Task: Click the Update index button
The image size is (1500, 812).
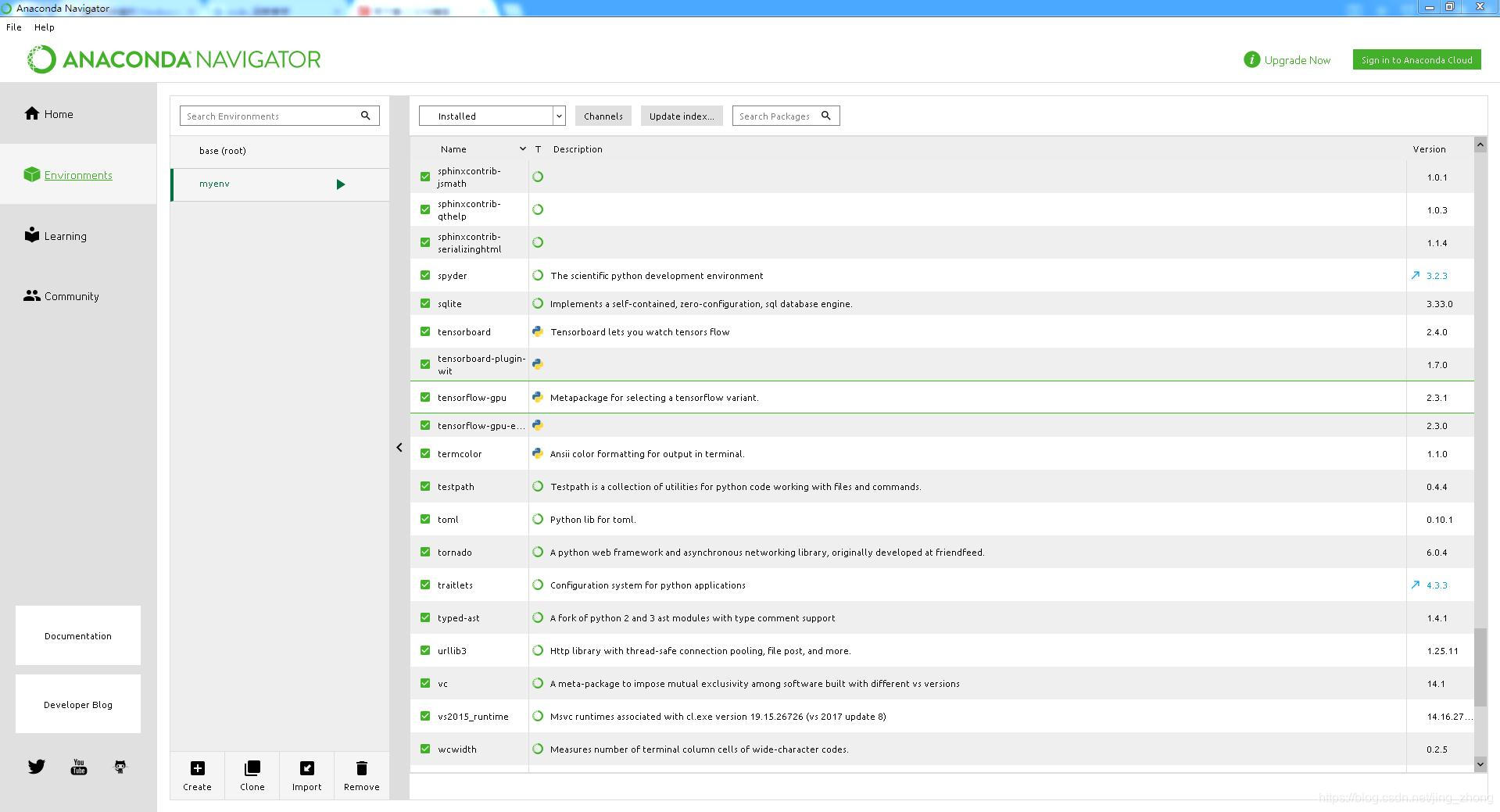Action: [x=682, y=116]
